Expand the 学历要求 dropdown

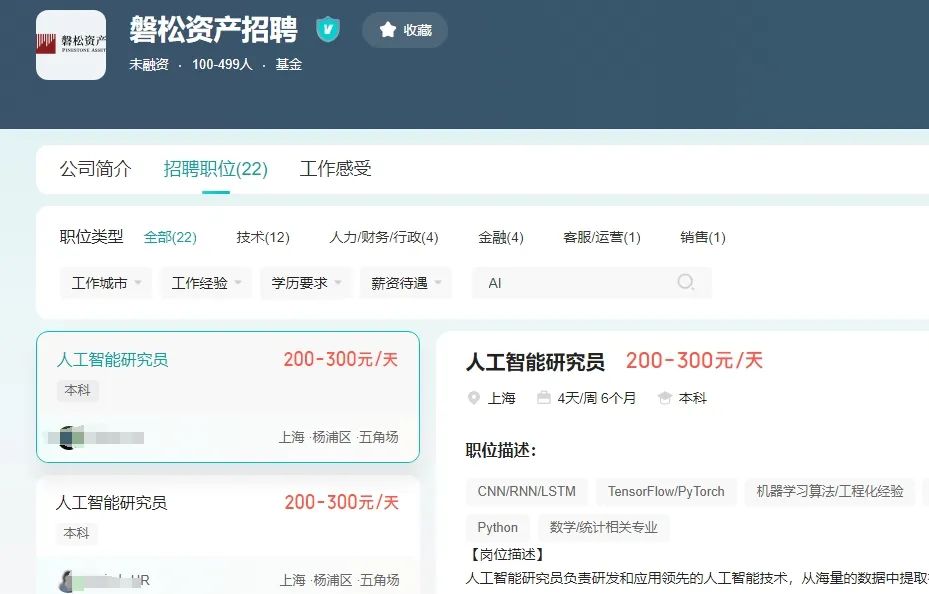point(306,283)
